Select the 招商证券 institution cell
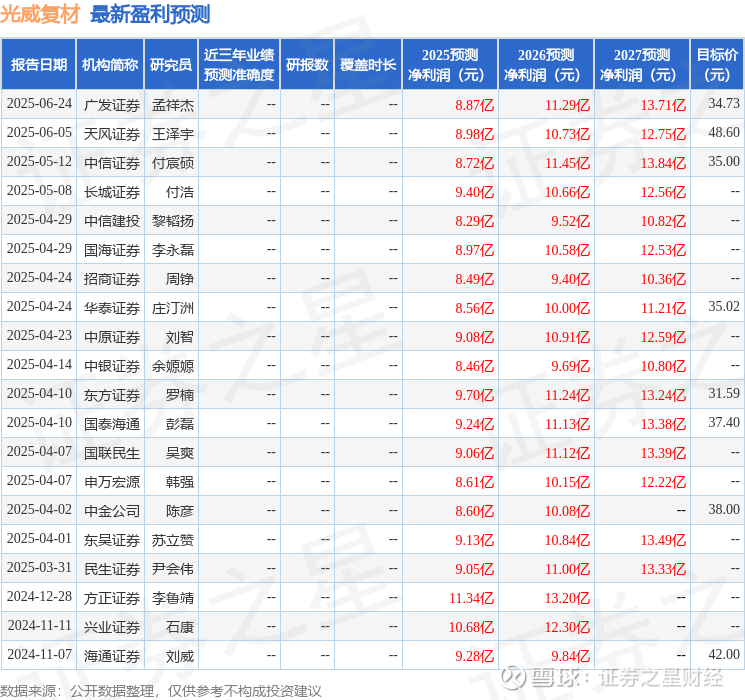The image size is (745, 700). (112, 278)
